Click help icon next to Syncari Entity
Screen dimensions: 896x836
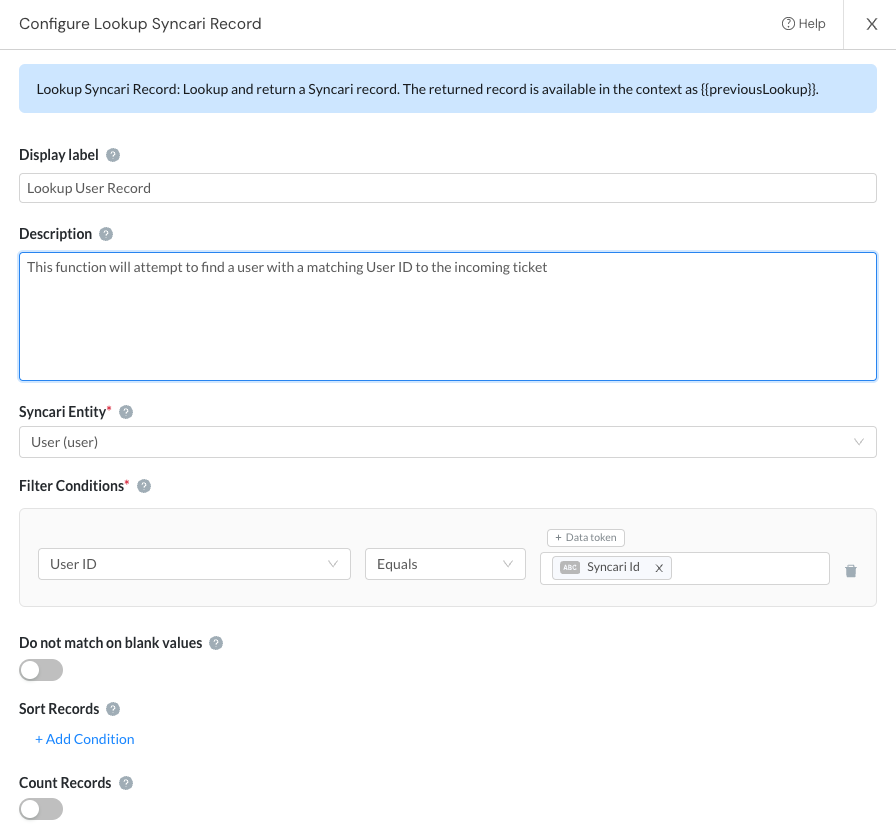click(x=126, y=412)
